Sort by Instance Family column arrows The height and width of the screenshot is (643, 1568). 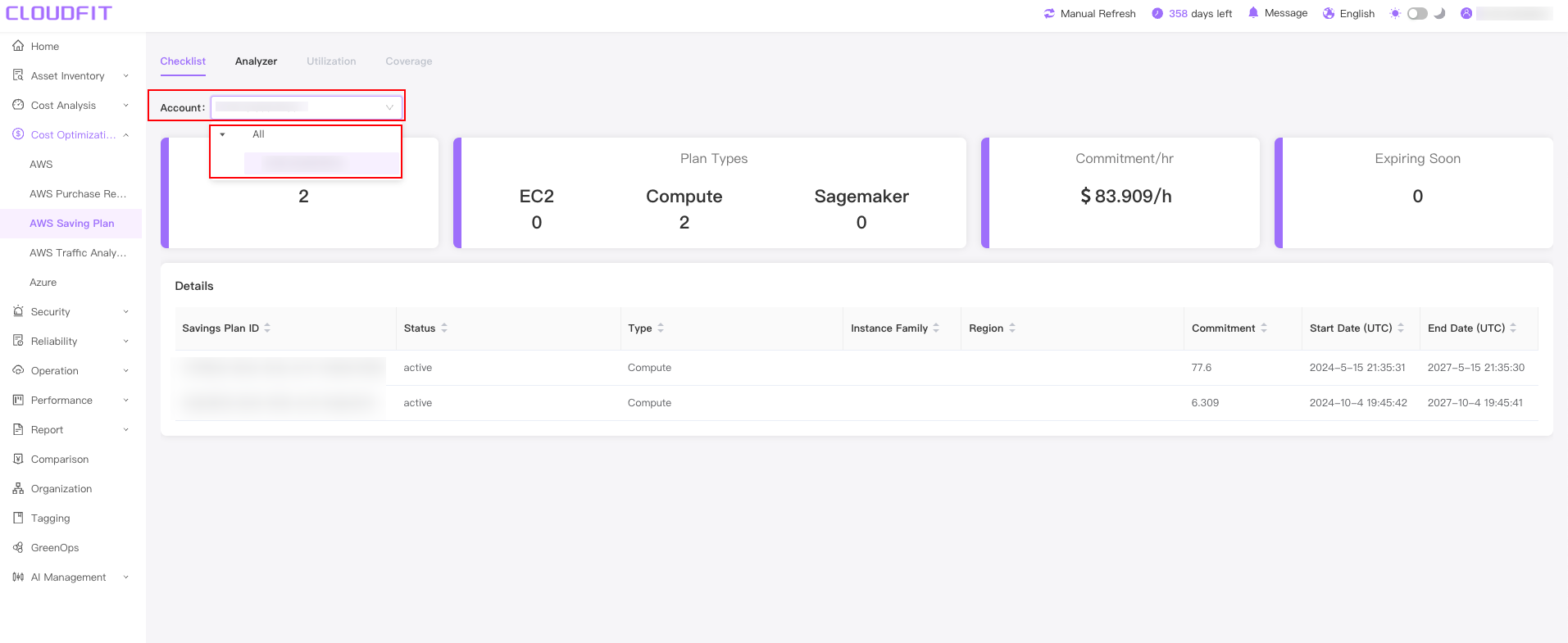(936, 328)
